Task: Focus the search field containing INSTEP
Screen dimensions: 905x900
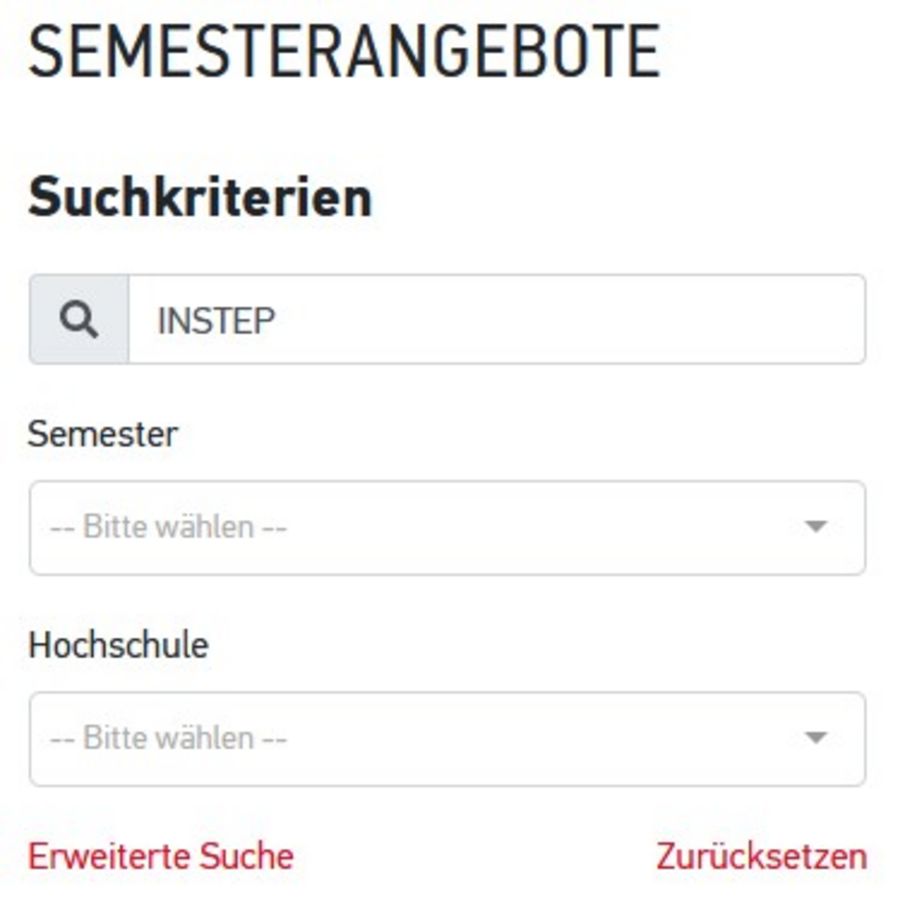Action: click(497, 320)
